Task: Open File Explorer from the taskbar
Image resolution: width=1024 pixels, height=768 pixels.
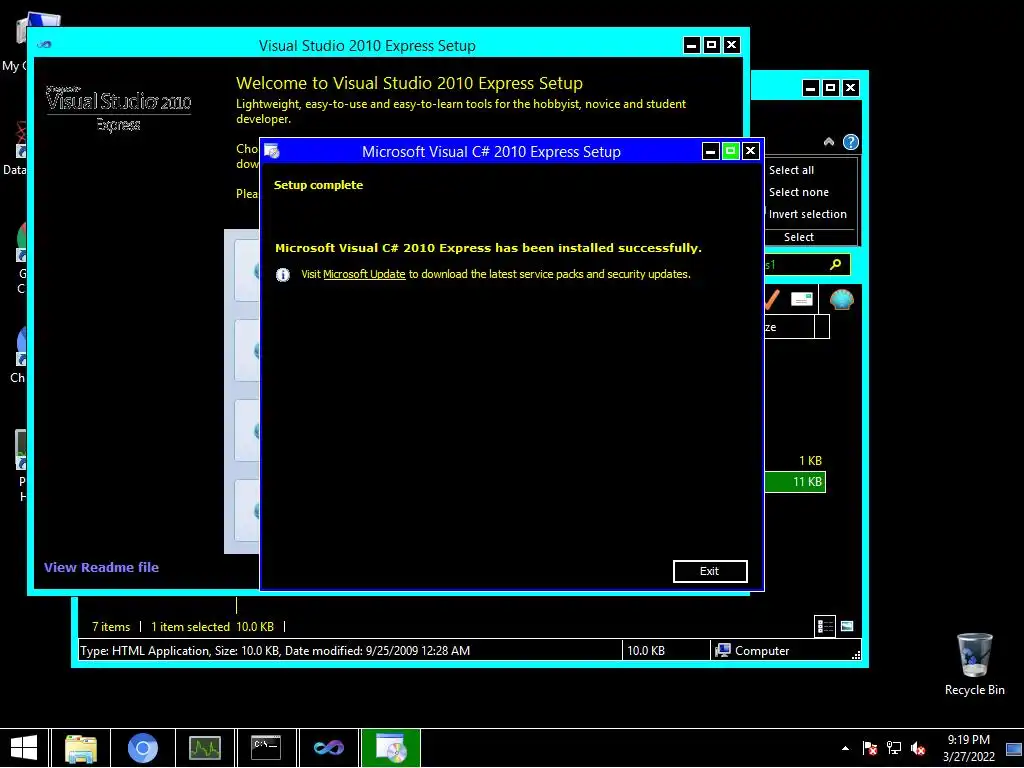Action: [x=80, y=748]
